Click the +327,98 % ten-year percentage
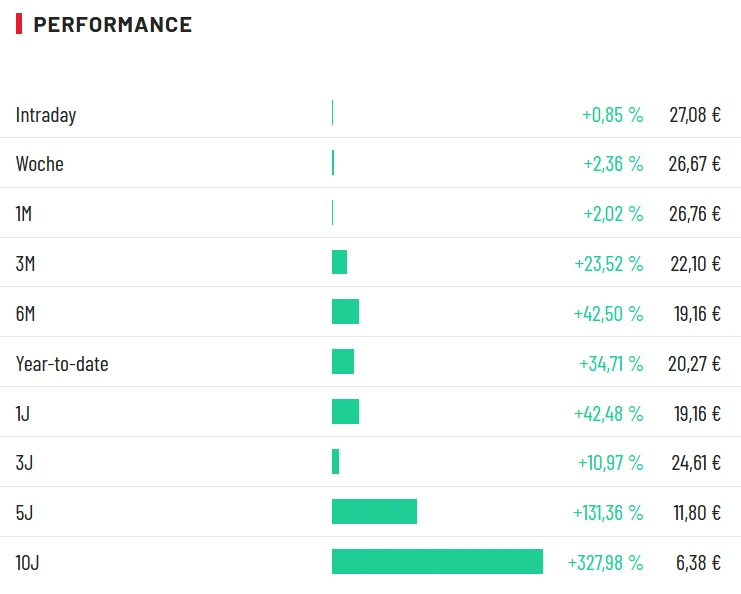The width and height of the screenshot is (741, 594). (x=605, y=563)
